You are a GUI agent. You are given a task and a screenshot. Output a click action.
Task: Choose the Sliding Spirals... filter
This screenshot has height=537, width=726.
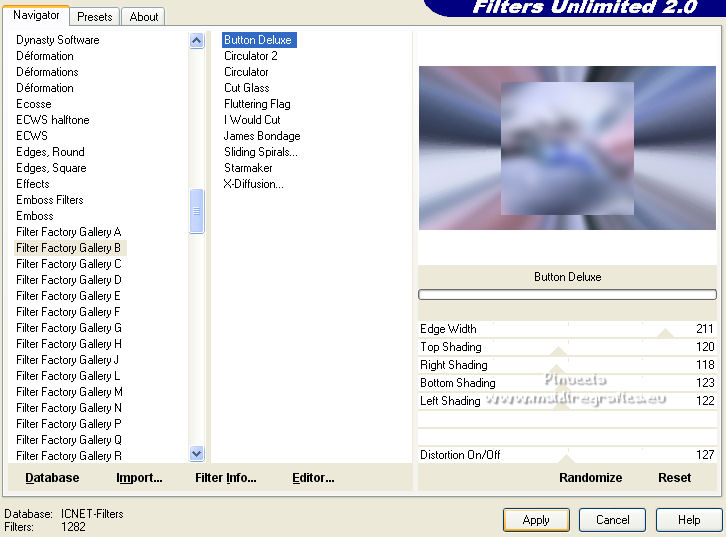tap(261, 152)
